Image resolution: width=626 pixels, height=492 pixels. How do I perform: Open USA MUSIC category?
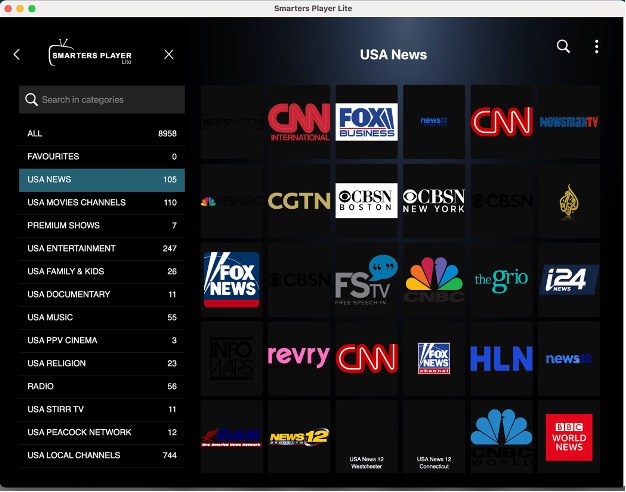102,317
